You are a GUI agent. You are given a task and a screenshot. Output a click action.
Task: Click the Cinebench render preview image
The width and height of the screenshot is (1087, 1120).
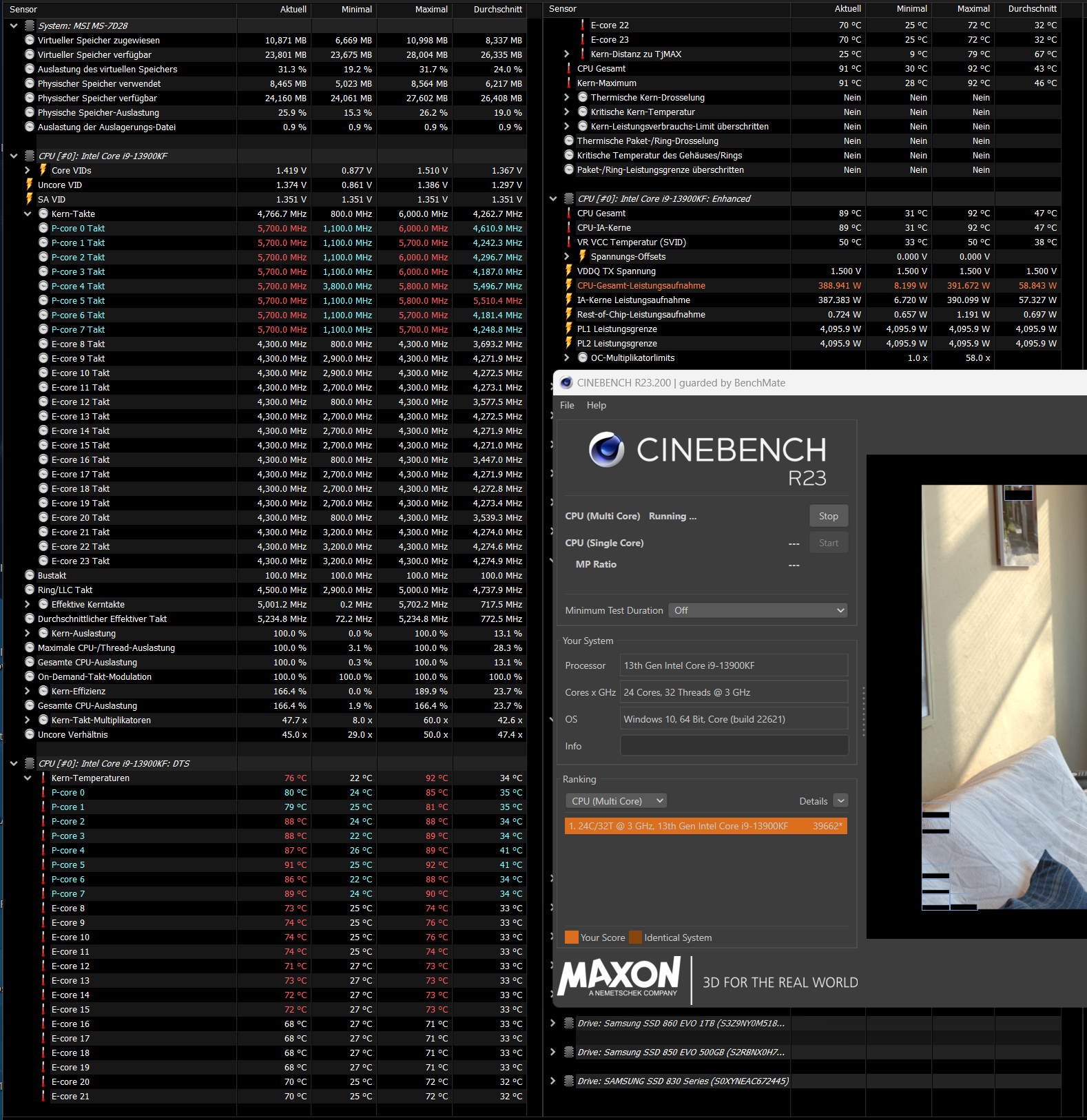(x=1004, y=697)
